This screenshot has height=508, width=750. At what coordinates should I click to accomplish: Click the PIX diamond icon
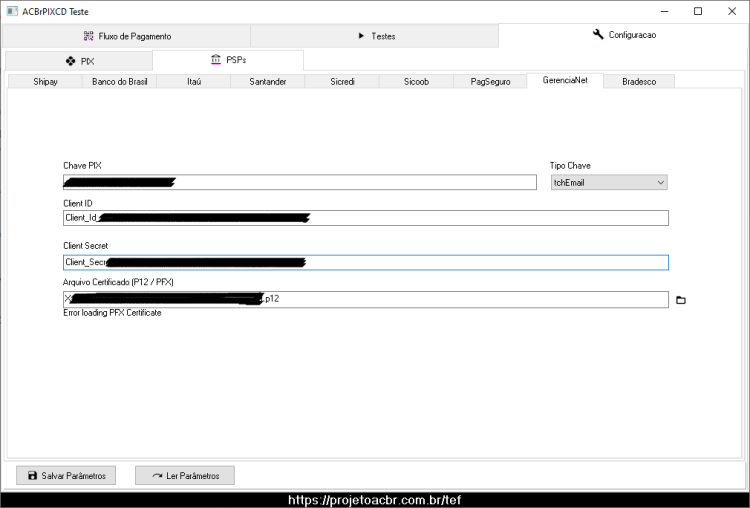pos(70,61)
